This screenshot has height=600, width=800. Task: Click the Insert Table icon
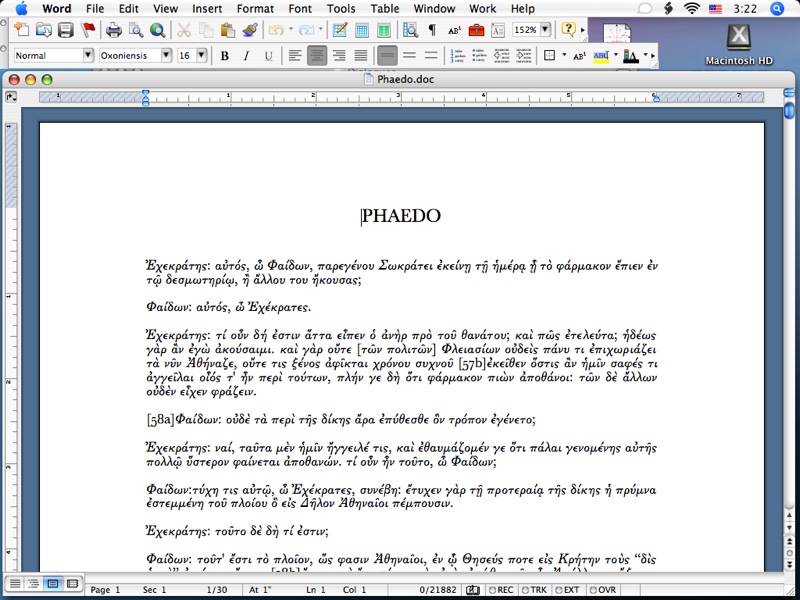point(362,30)
